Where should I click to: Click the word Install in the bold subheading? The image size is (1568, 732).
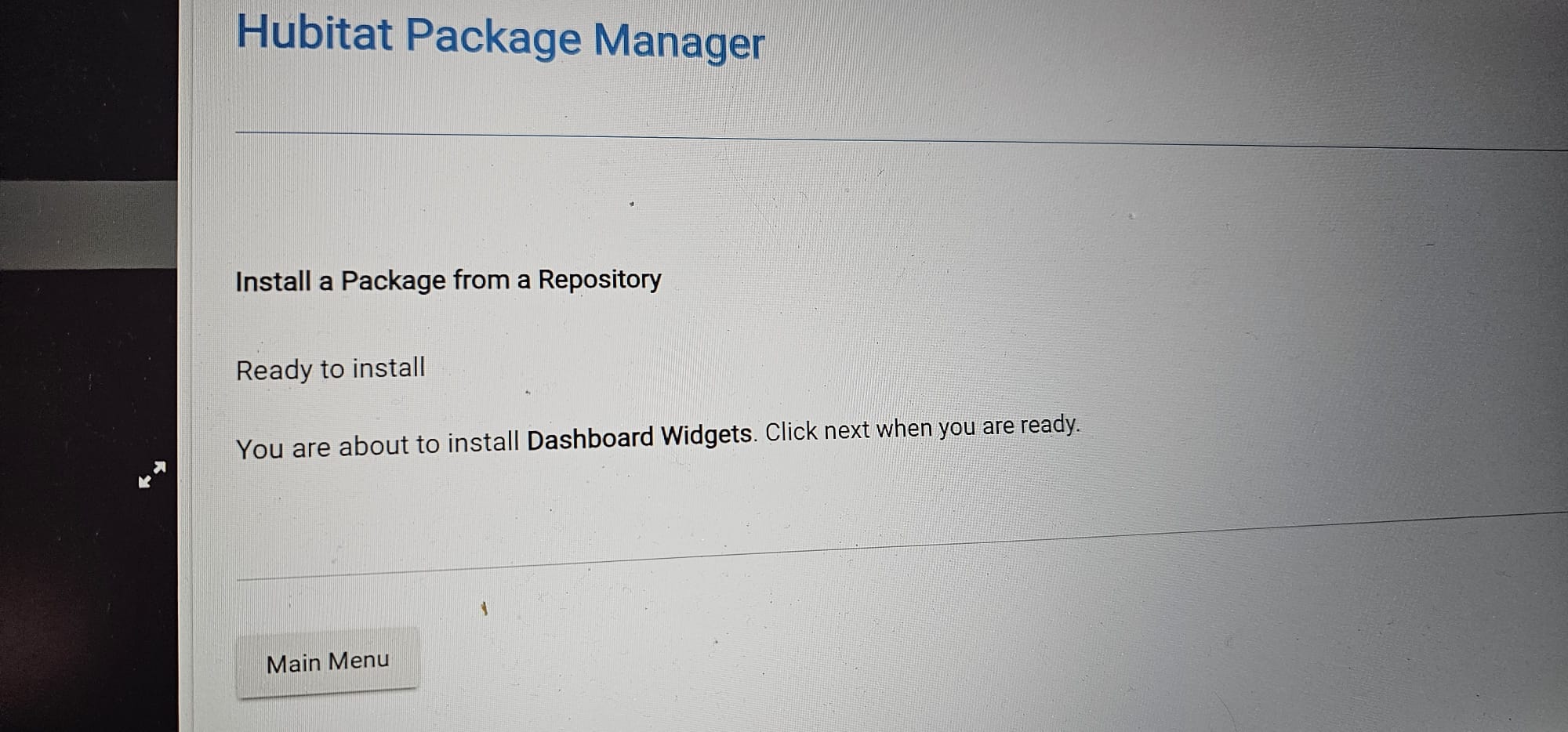pos(273,281)
